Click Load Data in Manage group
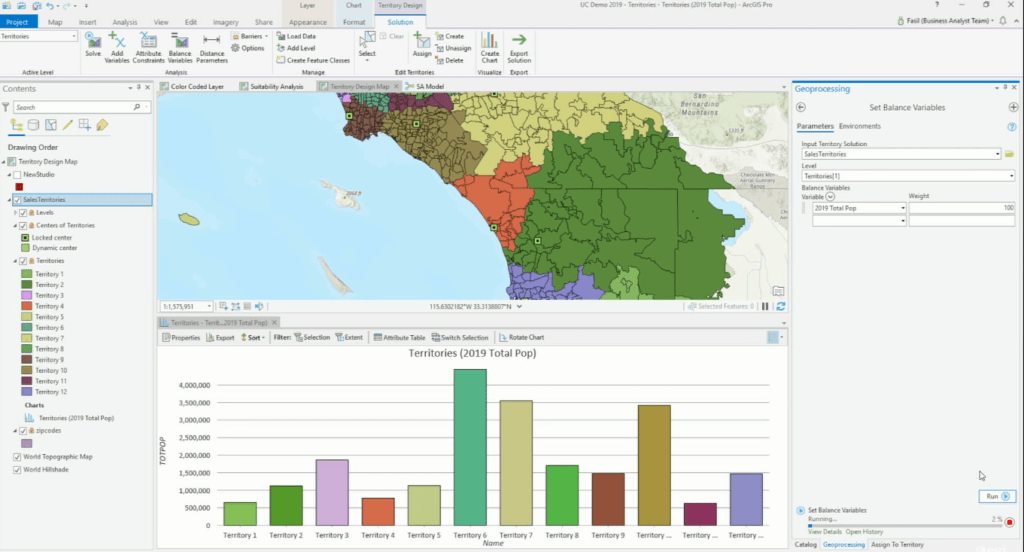Screen dimensions: 1024x552 [x=296, y=37]
